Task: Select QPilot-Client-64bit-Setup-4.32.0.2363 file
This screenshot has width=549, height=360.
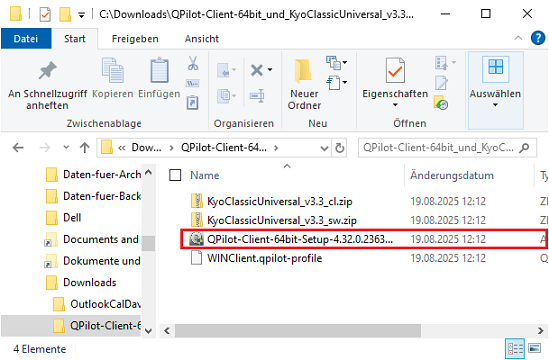Action: [x=300, y=239]
